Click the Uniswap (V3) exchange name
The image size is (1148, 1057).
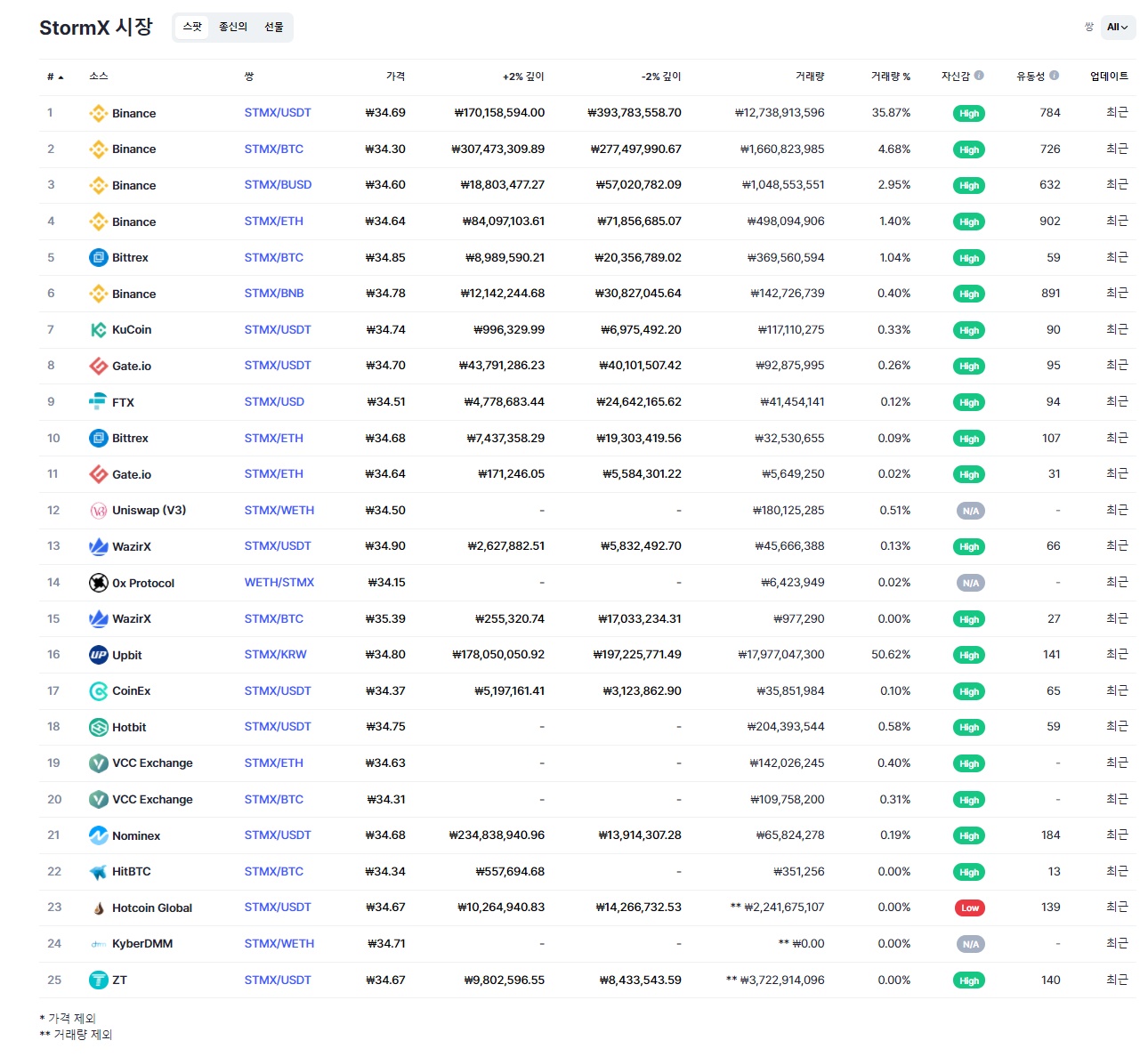pyautogui.click(x=149, y=510)
